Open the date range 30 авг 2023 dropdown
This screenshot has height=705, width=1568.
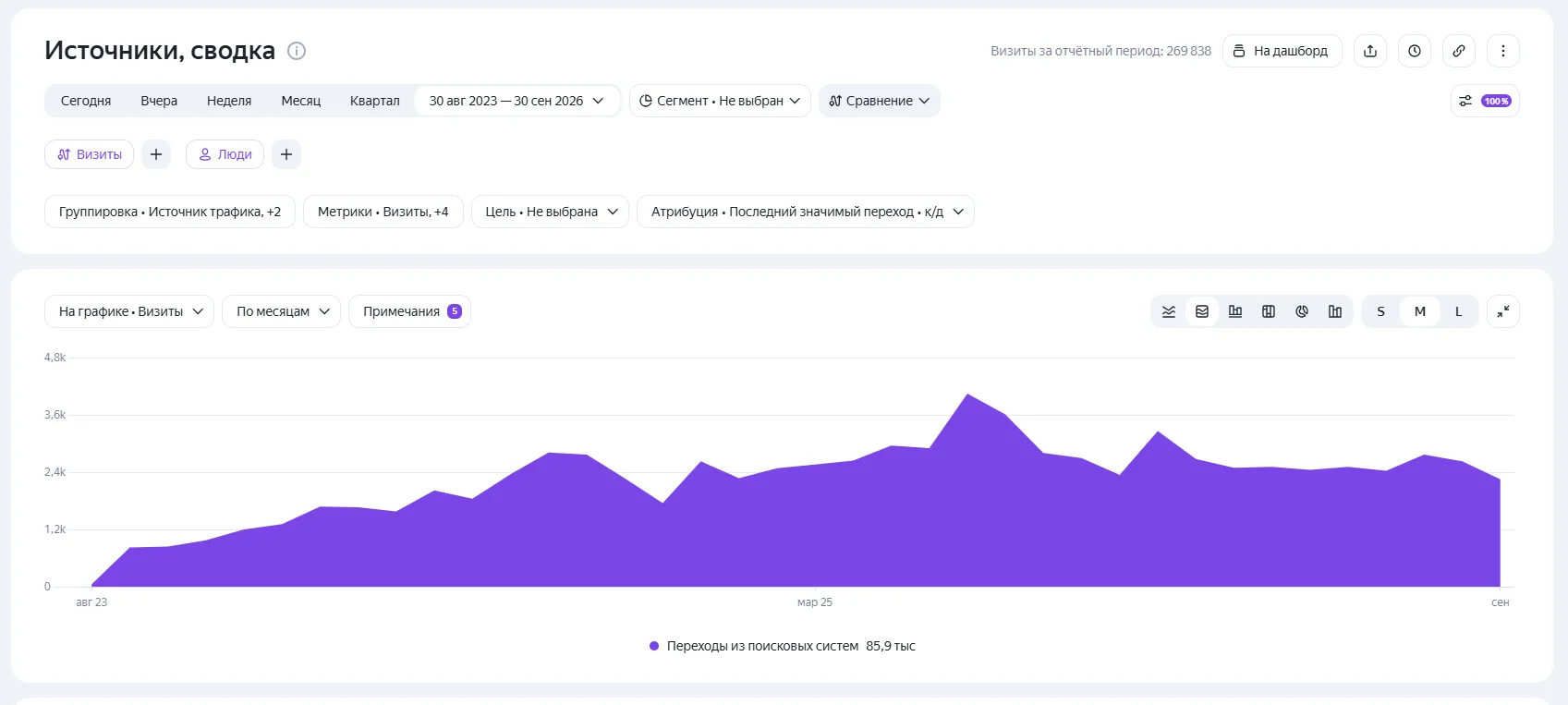tap(517, 101)
